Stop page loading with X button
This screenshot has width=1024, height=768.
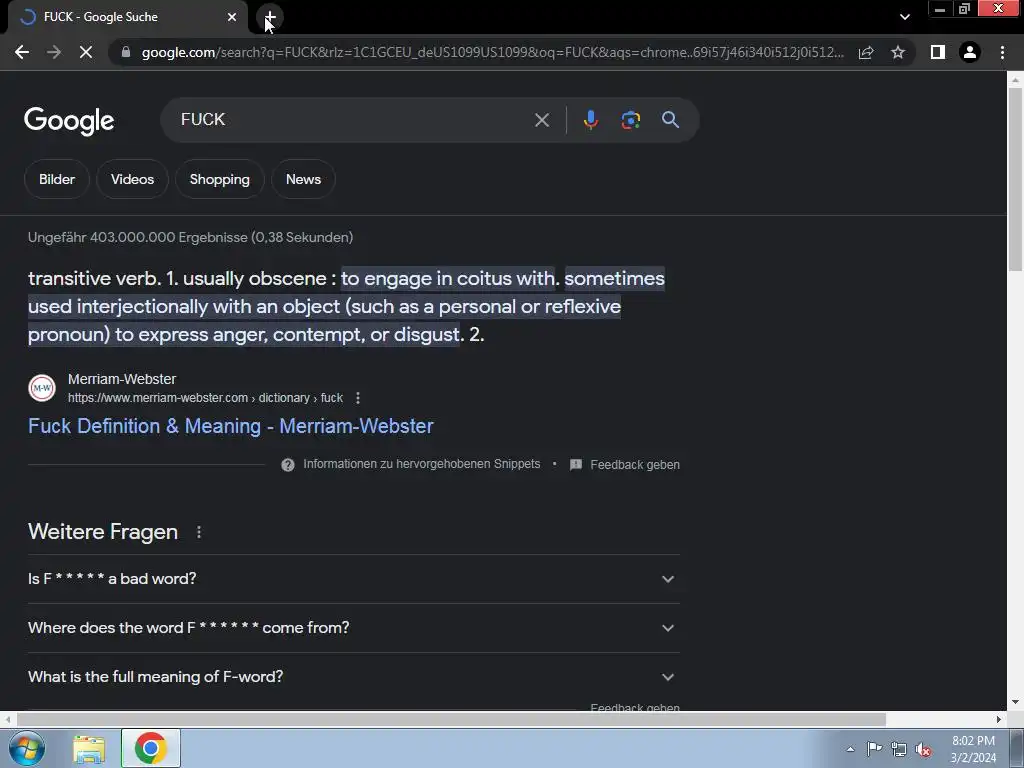coord(86,52)
